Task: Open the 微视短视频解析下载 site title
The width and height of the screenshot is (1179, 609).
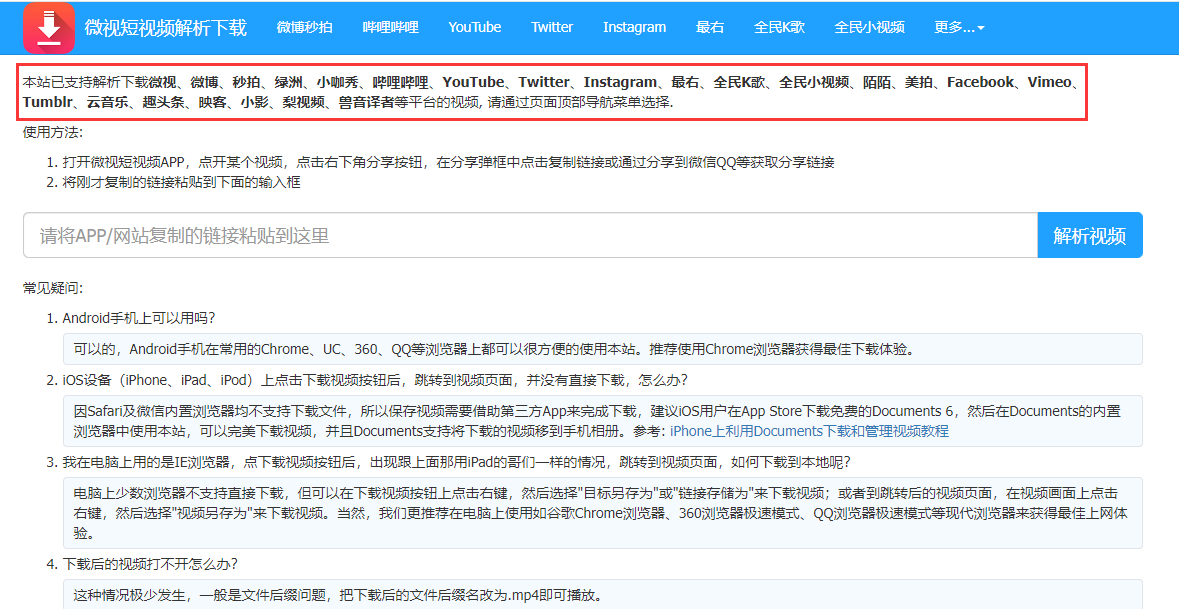Action: [x=165, y=28]
